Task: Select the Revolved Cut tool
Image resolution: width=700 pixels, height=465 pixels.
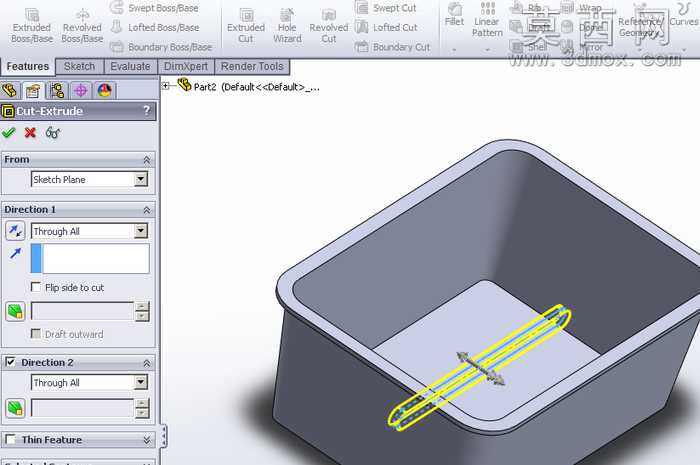Action: click(x=329, y=26)
